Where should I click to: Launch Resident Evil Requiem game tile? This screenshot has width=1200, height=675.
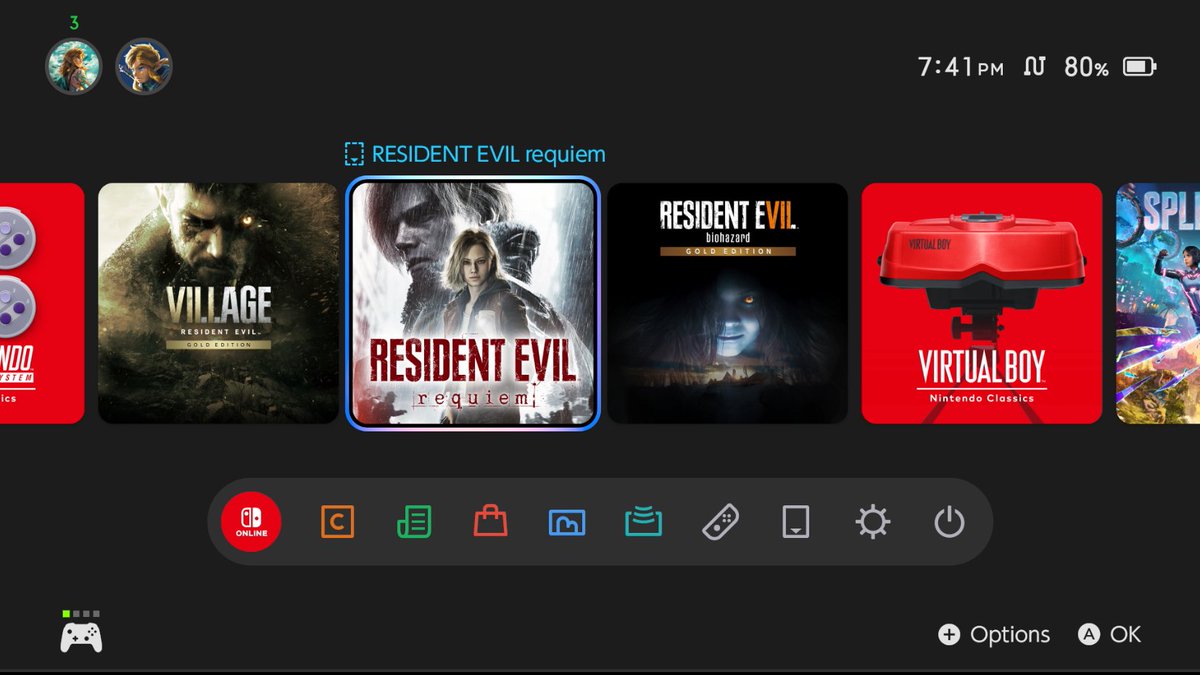473,304
